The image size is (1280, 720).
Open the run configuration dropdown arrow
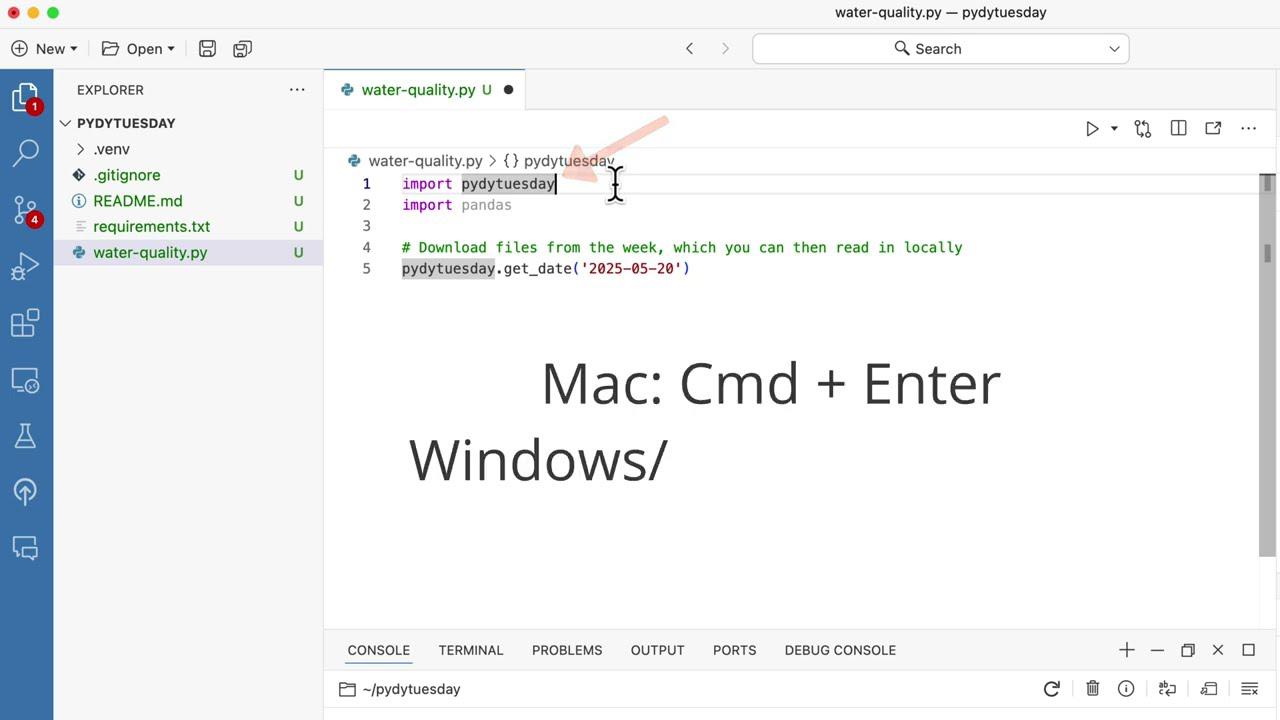coord(1113,128)
